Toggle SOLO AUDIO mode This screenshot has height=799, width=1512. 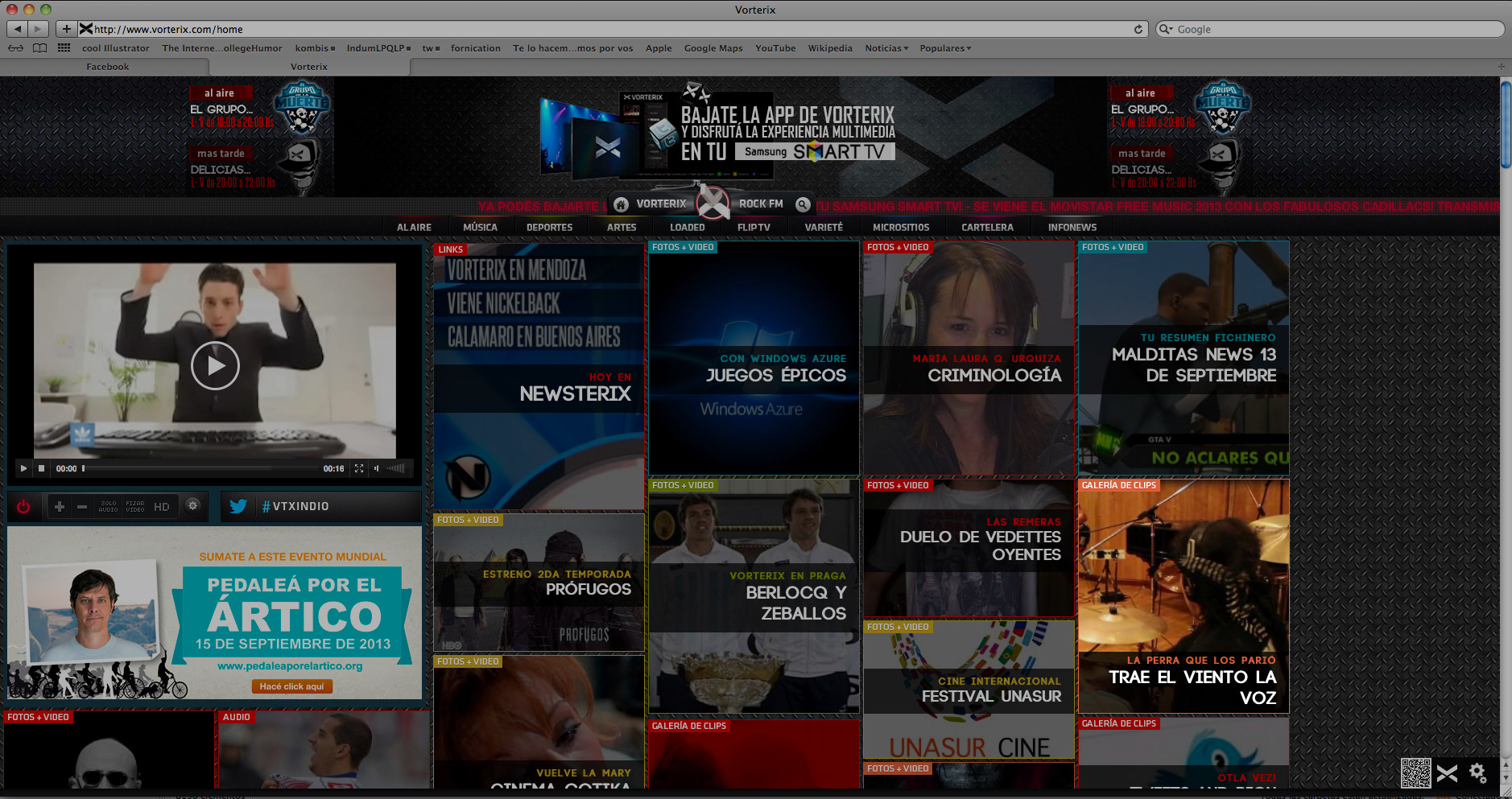(108, 506)
